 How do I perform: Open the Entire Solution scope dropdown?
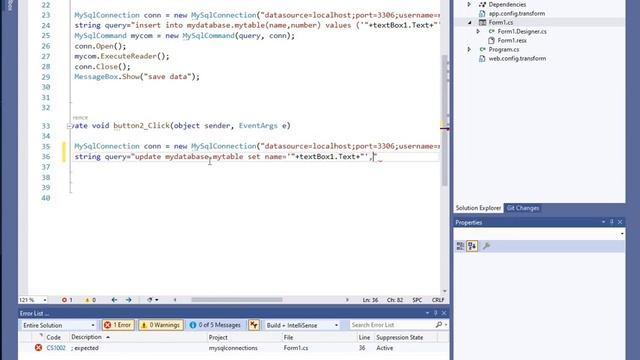click(x=58, y=325)
